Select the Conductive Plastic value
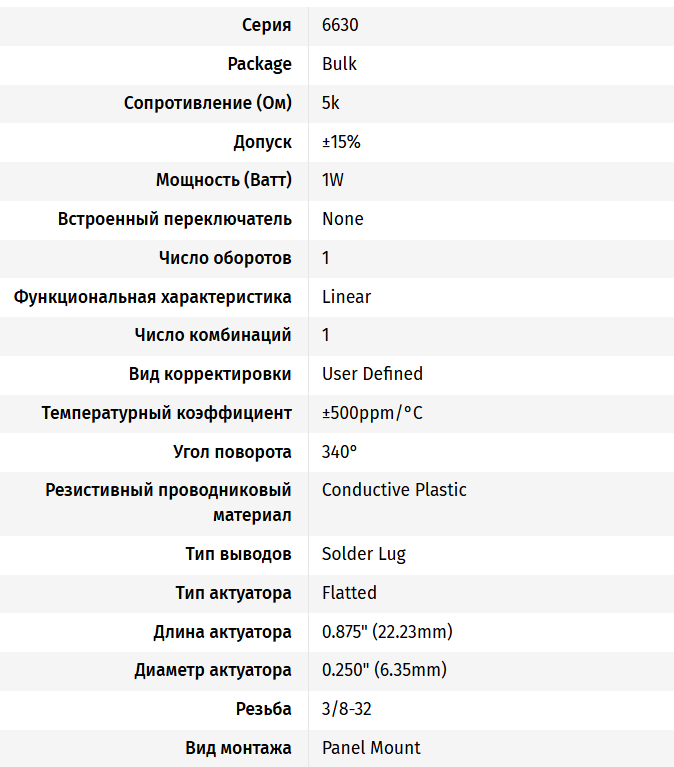The image size is (674, 767). coord(394,490)
